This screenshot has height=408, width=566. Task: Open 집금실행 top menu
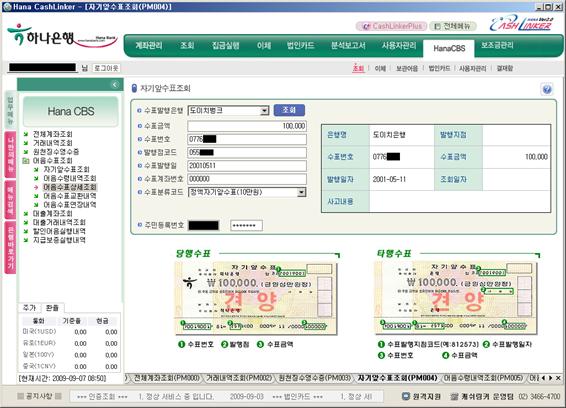[x=226, y=45]
